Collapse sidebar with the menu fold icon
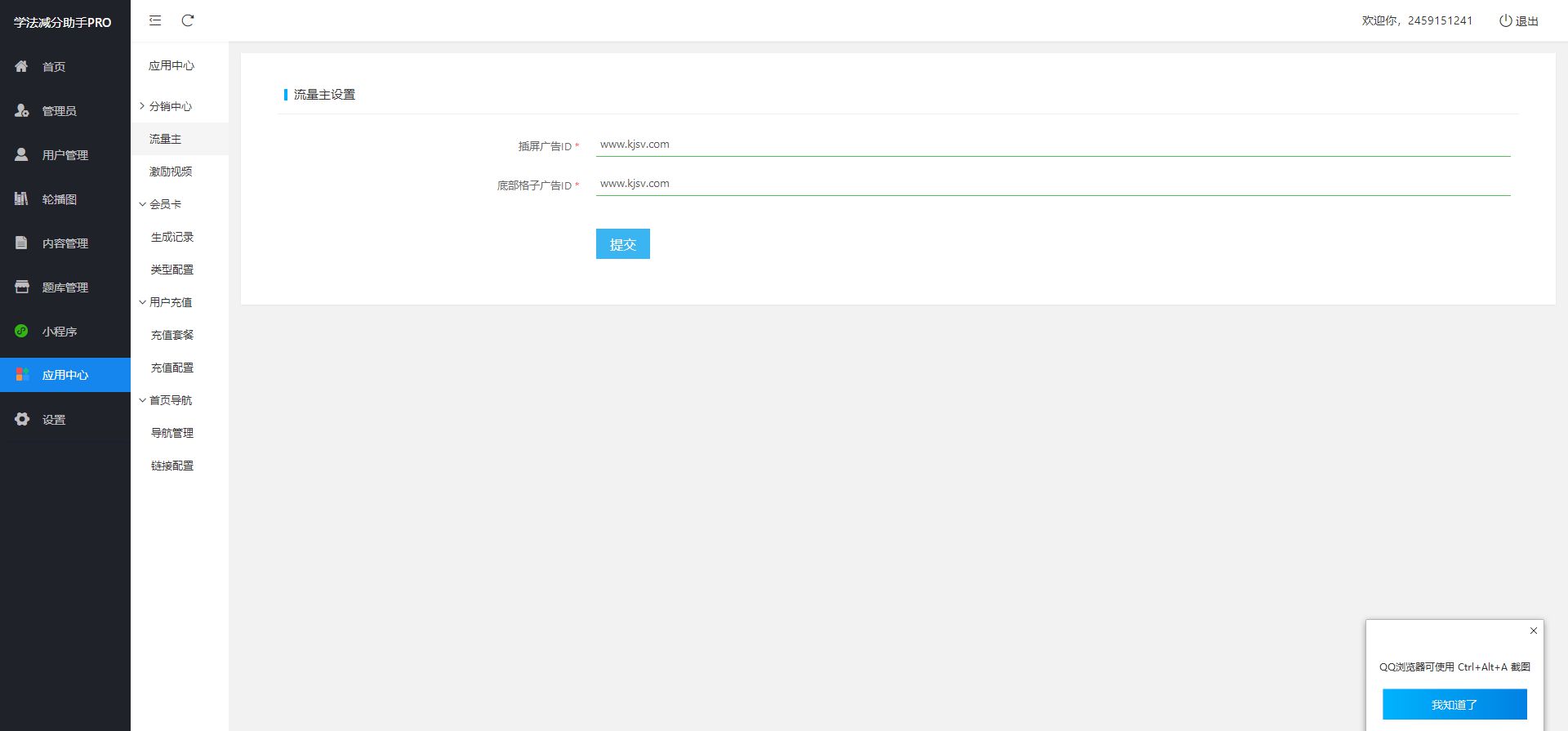The image size is (1568, 731). pos(155,20)
